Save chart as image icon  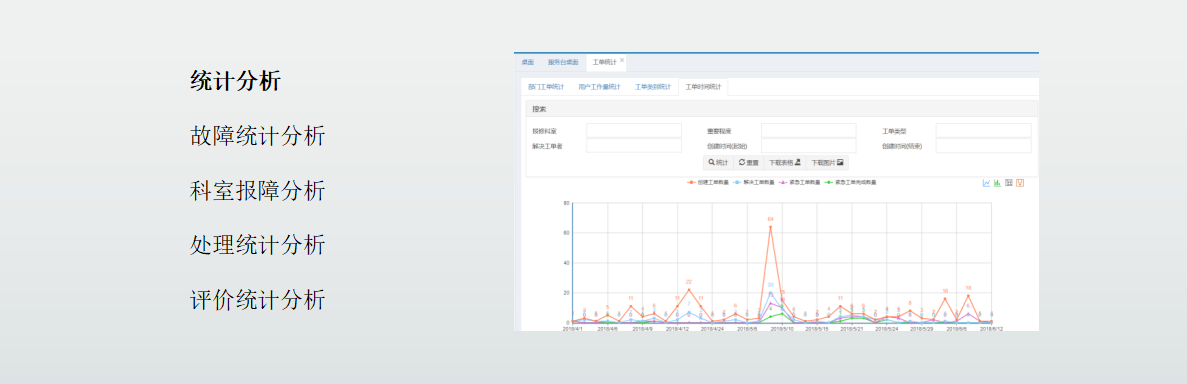[x=1020, y=183]
